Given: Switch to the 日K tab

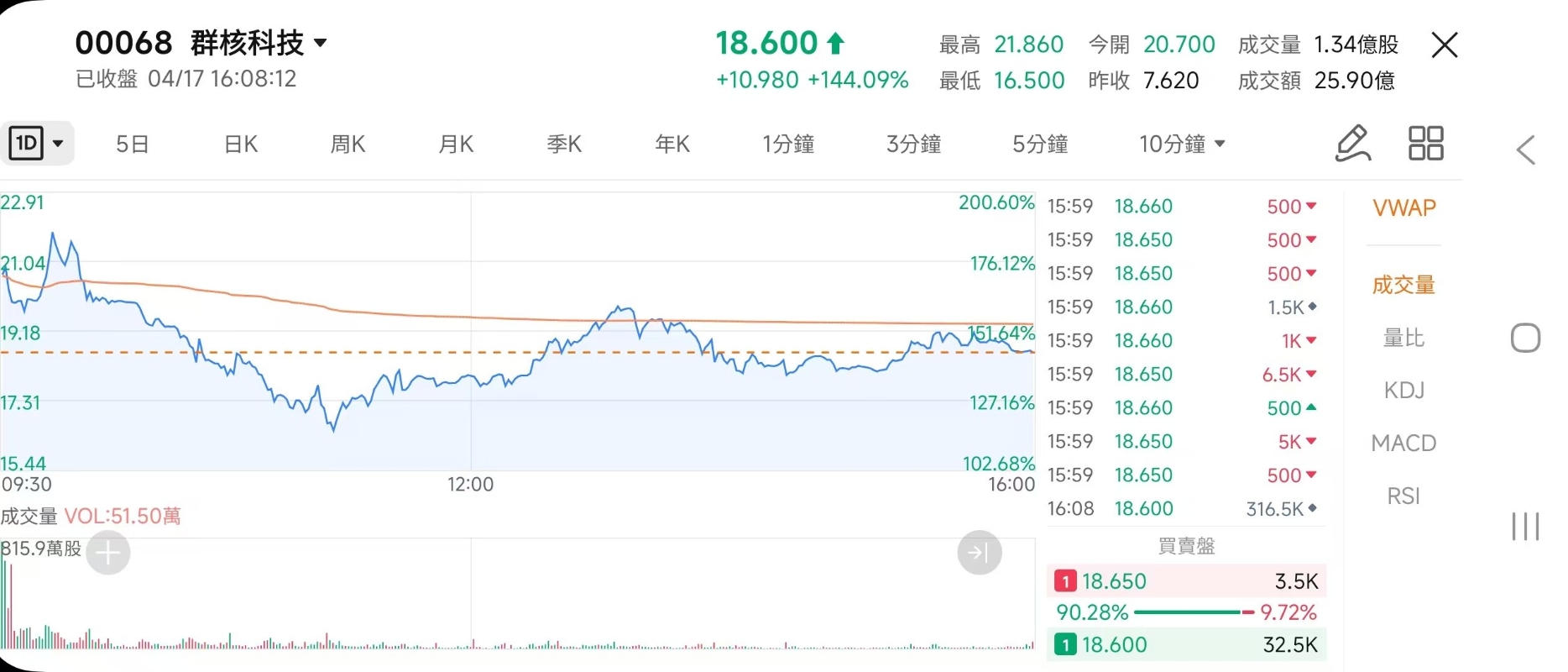Looking at the screenshot, I should pos(241,144).
